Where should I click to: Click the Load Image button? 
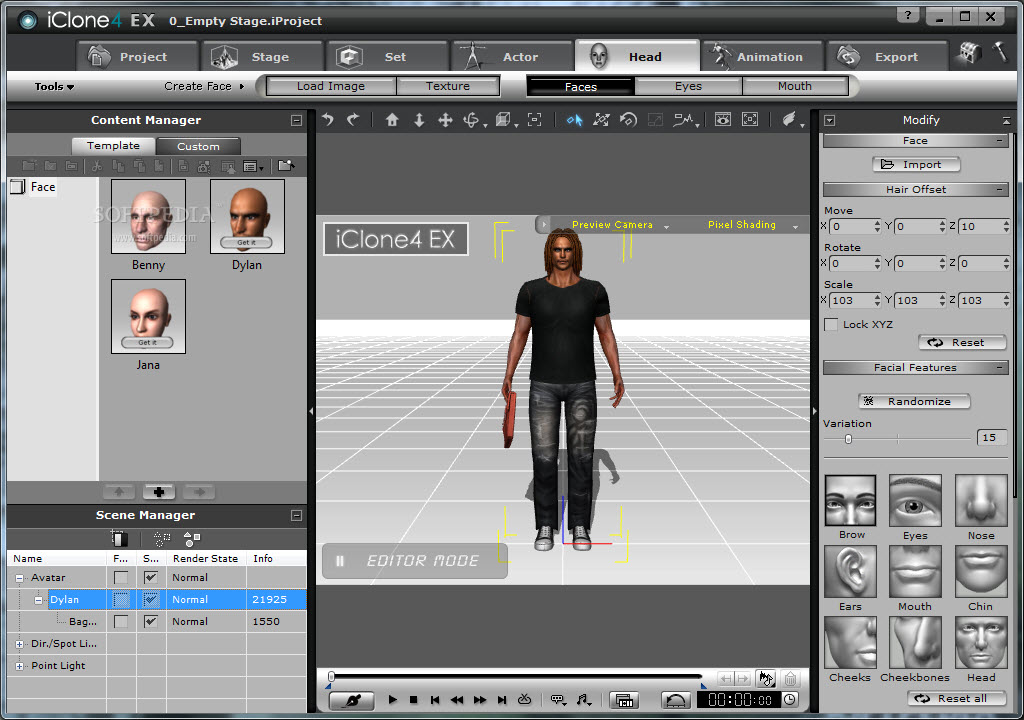tap(331, 86)
